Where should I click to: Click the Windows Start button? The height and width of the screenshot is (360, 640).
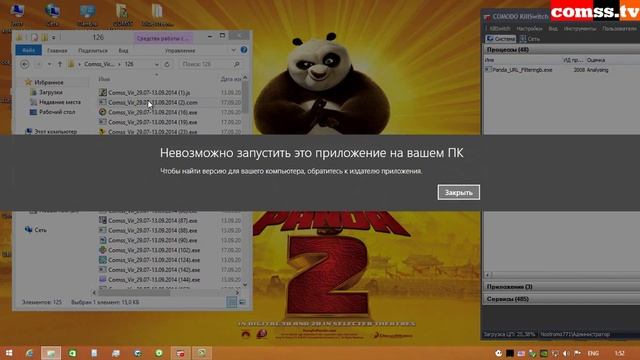click(9, 353)
